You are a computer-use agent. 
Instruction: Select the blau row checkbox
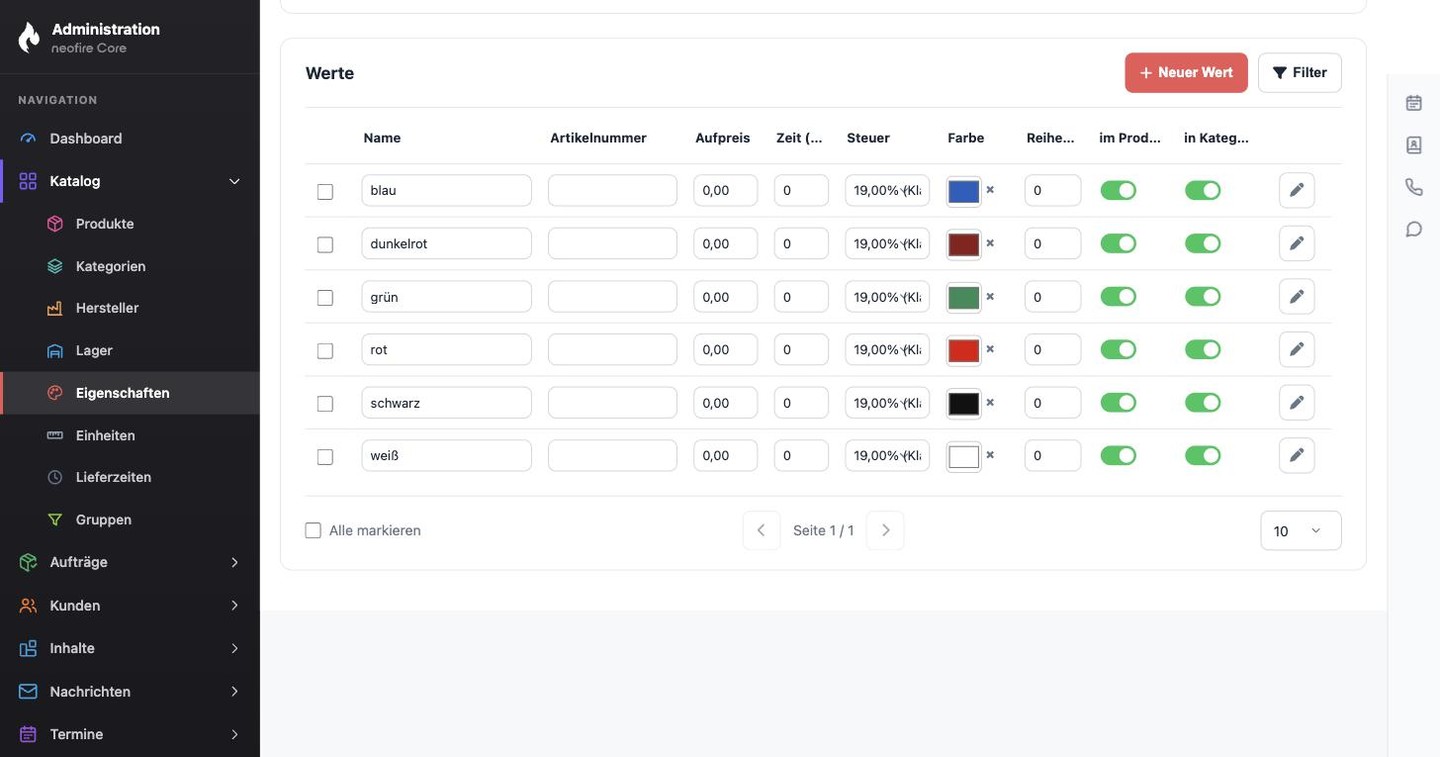tap(325, 191)
